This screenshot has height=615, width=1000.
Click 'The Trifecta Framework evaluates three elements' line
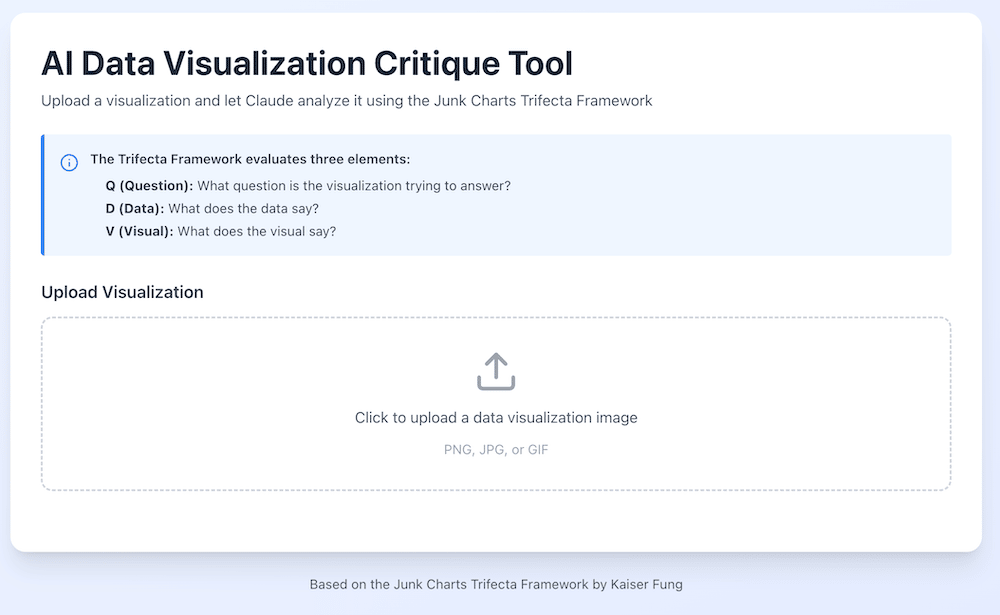pos(250,159)
